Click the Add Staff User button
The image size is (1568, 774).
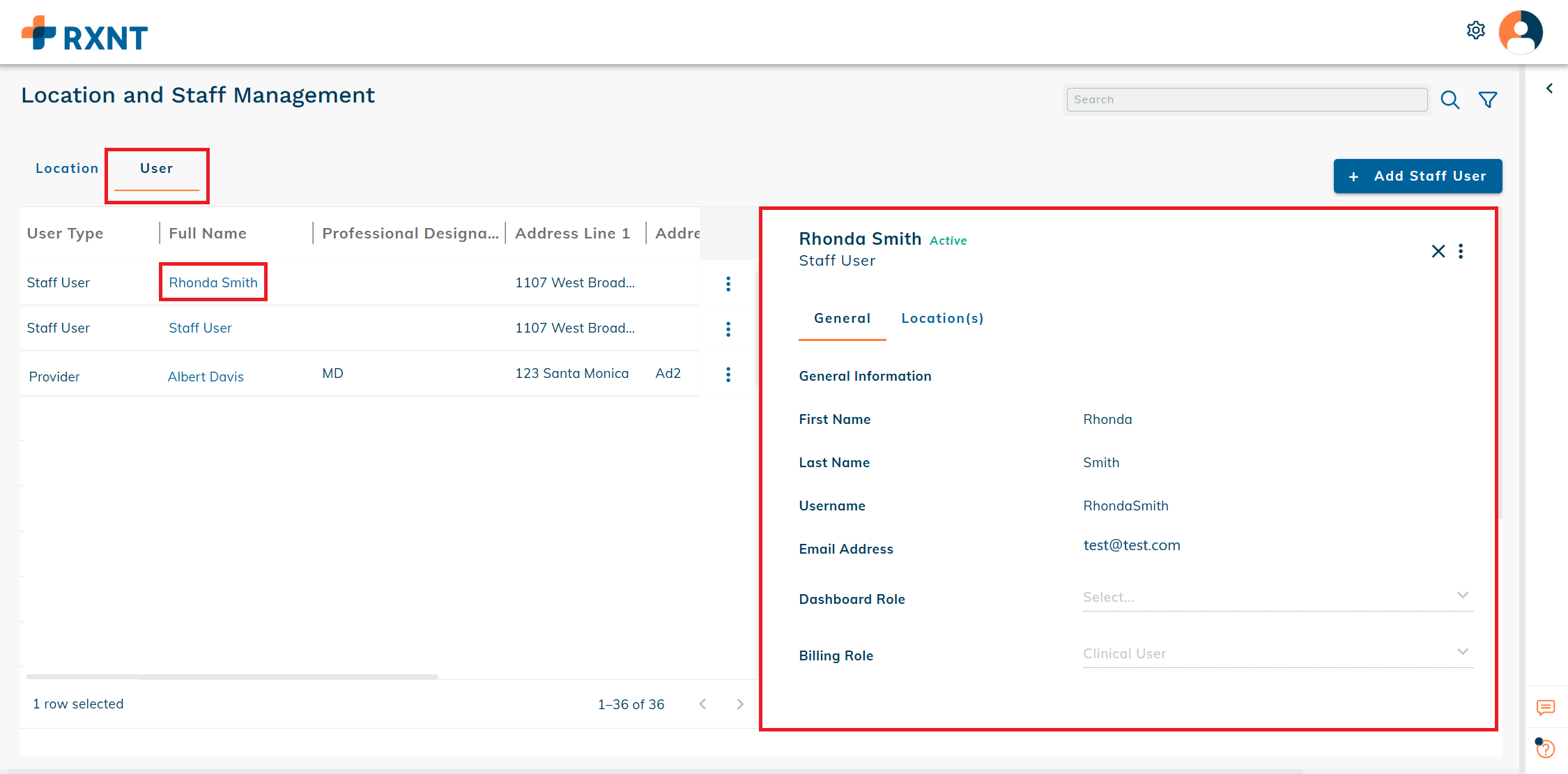[x=1417, y=176]
